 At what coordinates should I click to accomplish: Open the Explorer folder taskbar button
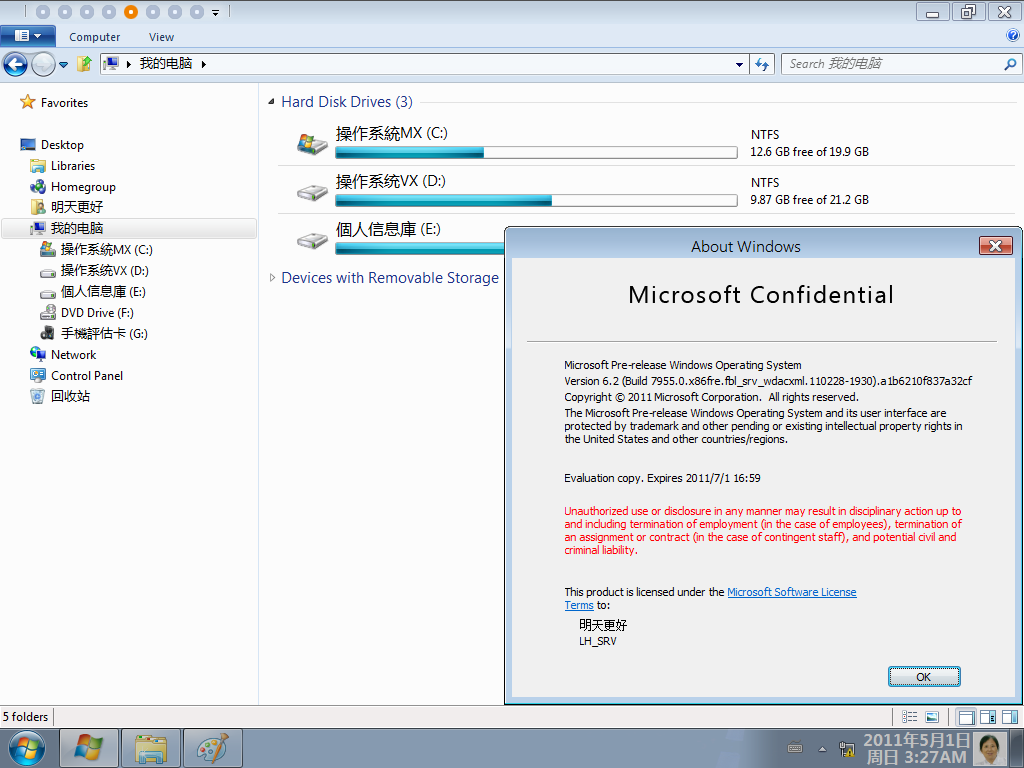pos(151,748)
